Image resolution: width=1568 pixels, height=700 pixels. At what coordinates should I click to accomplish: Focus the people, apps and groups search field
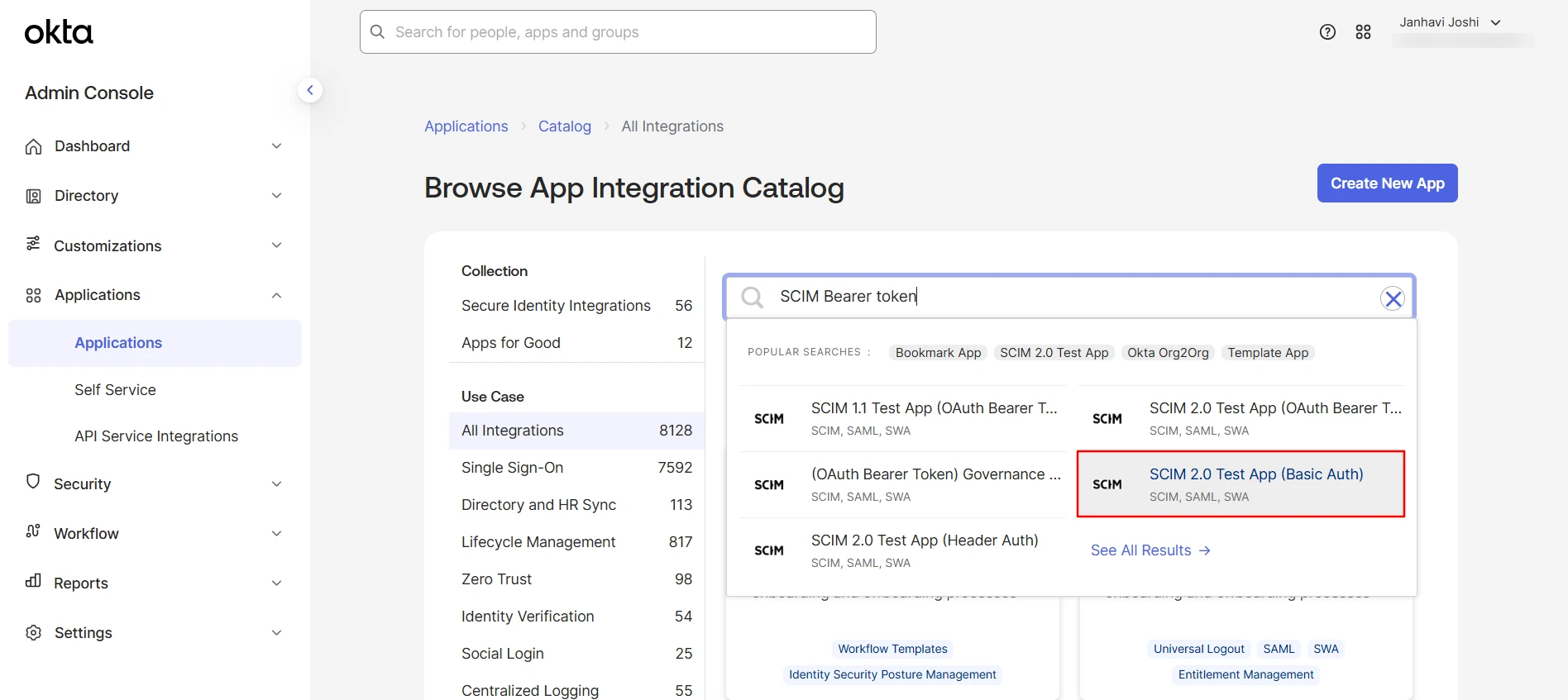click(618, 32)
